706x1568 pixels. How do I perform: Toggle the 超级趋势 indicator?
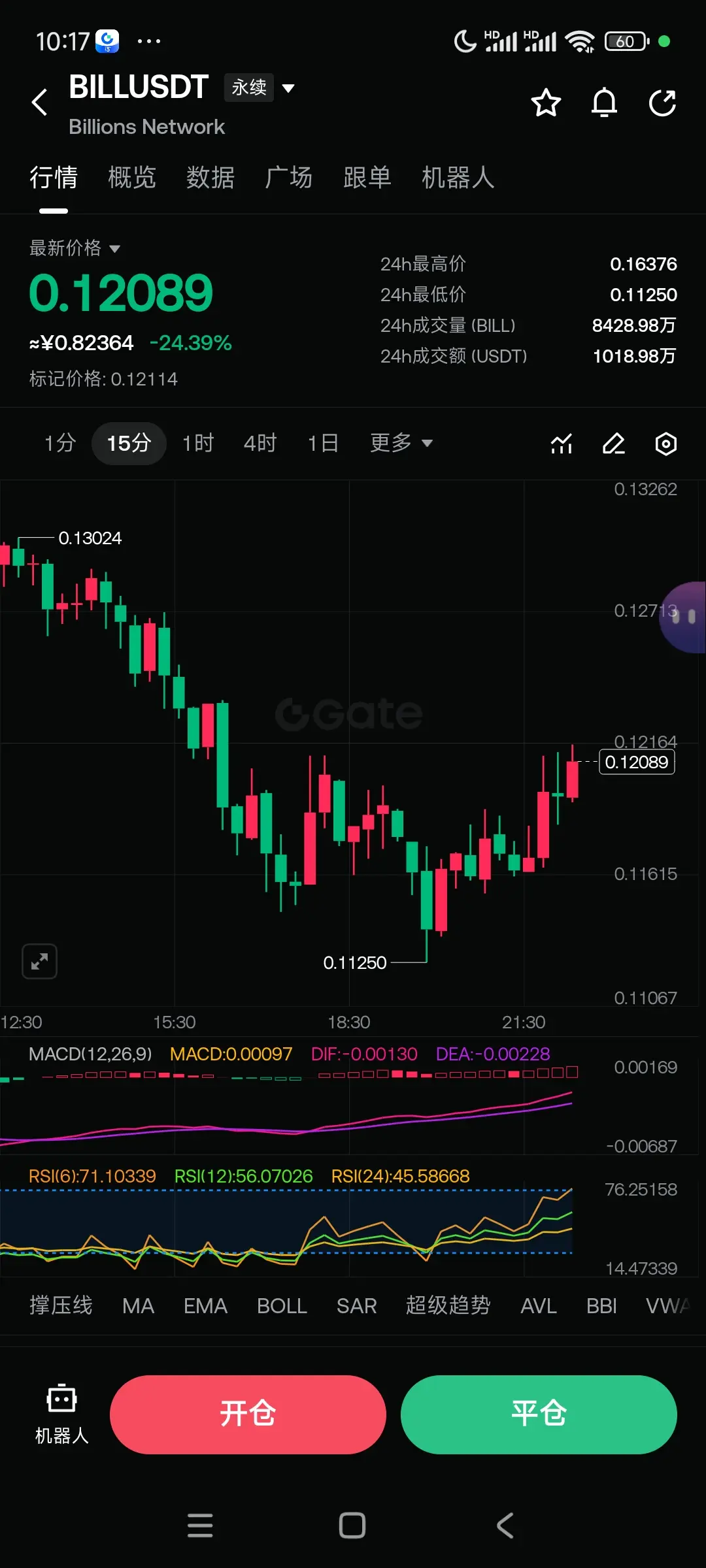(x=448, y=1305)
